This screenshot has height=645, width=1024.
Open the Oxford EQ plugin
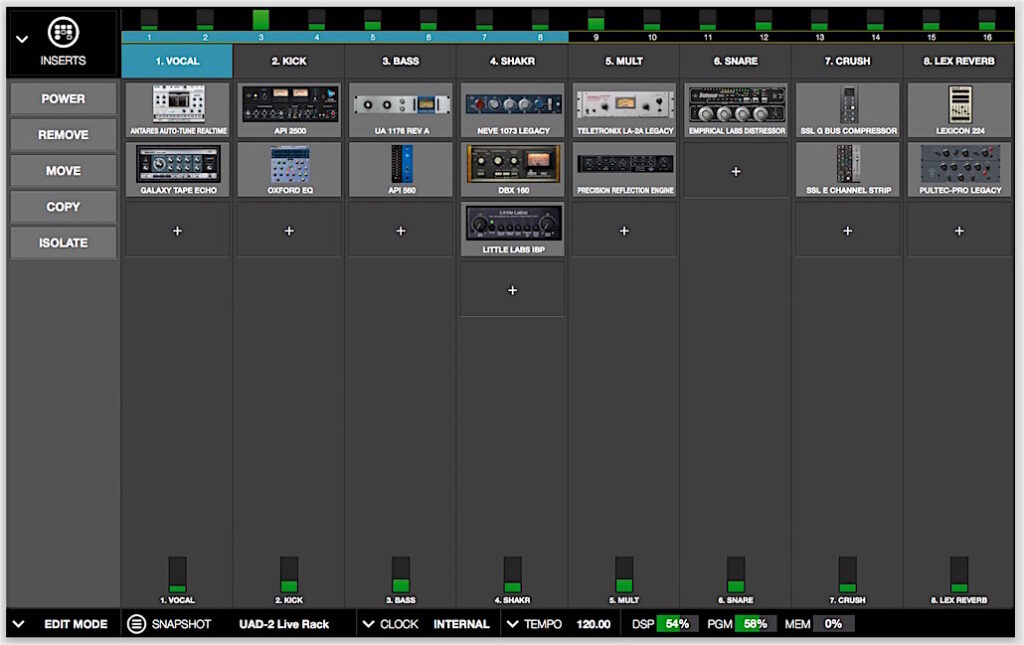pyautogui.click(x=290, y=170)
